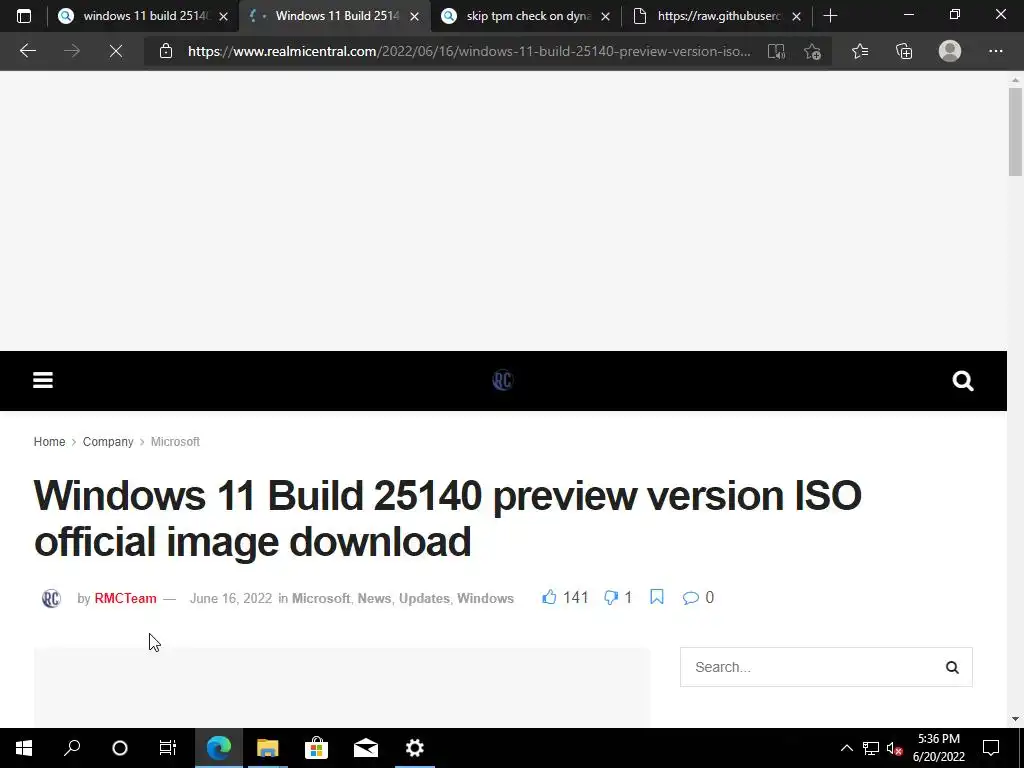This screenshot has width=1024, height=768.
Task: Add this page to favorites
Action: 812,51
